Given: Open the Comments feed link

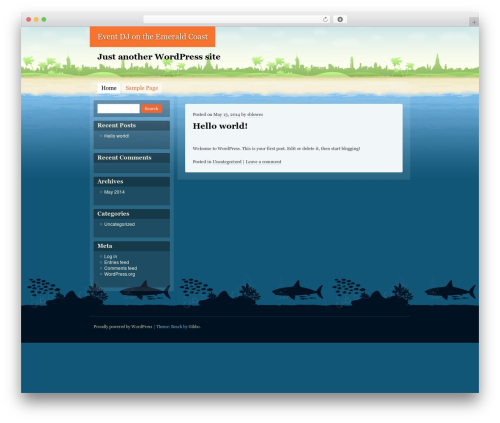Looking at the screenshot, I should tap(120, 268).
